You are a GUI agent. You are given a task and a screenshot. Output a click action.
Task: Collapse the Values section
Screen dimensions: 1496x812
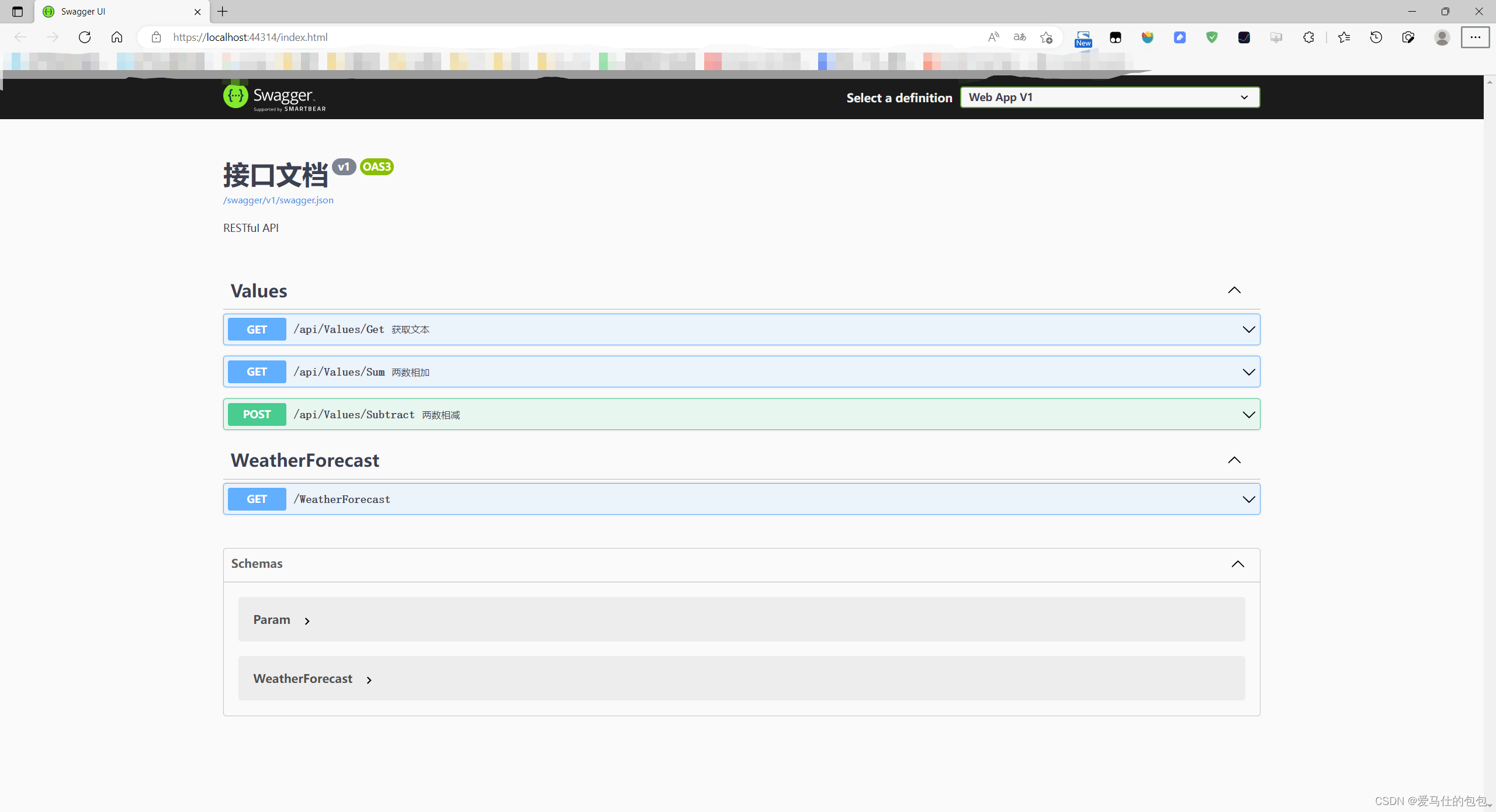click(1234, 290)
